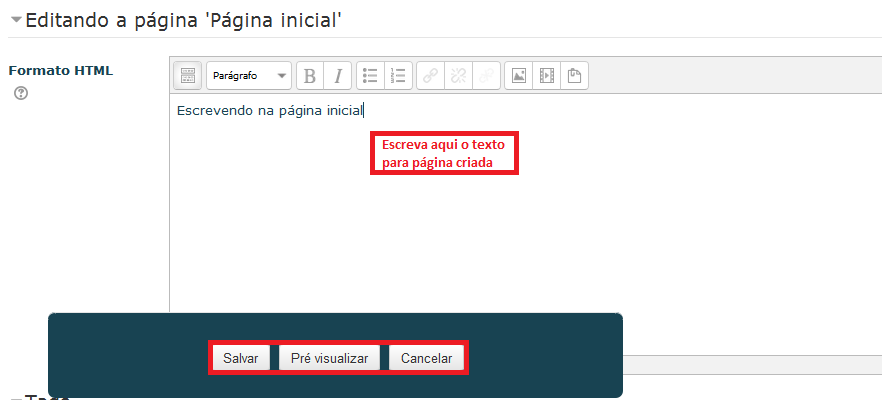
Task: Insert an image via toolbar
Action: coord(518,75)
